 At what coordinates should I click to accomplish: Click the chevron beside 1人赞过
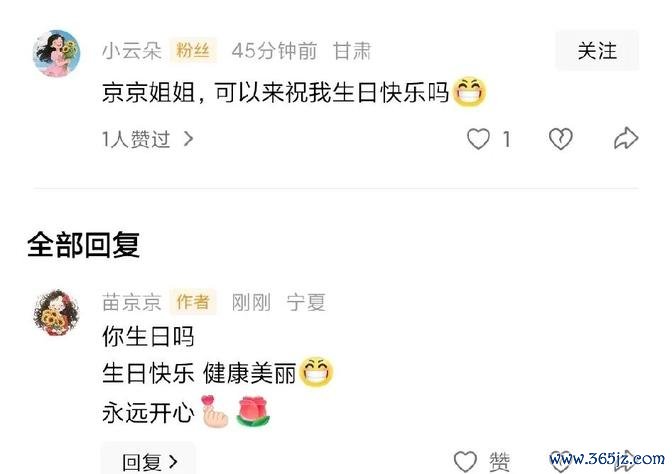click(188, 139)
